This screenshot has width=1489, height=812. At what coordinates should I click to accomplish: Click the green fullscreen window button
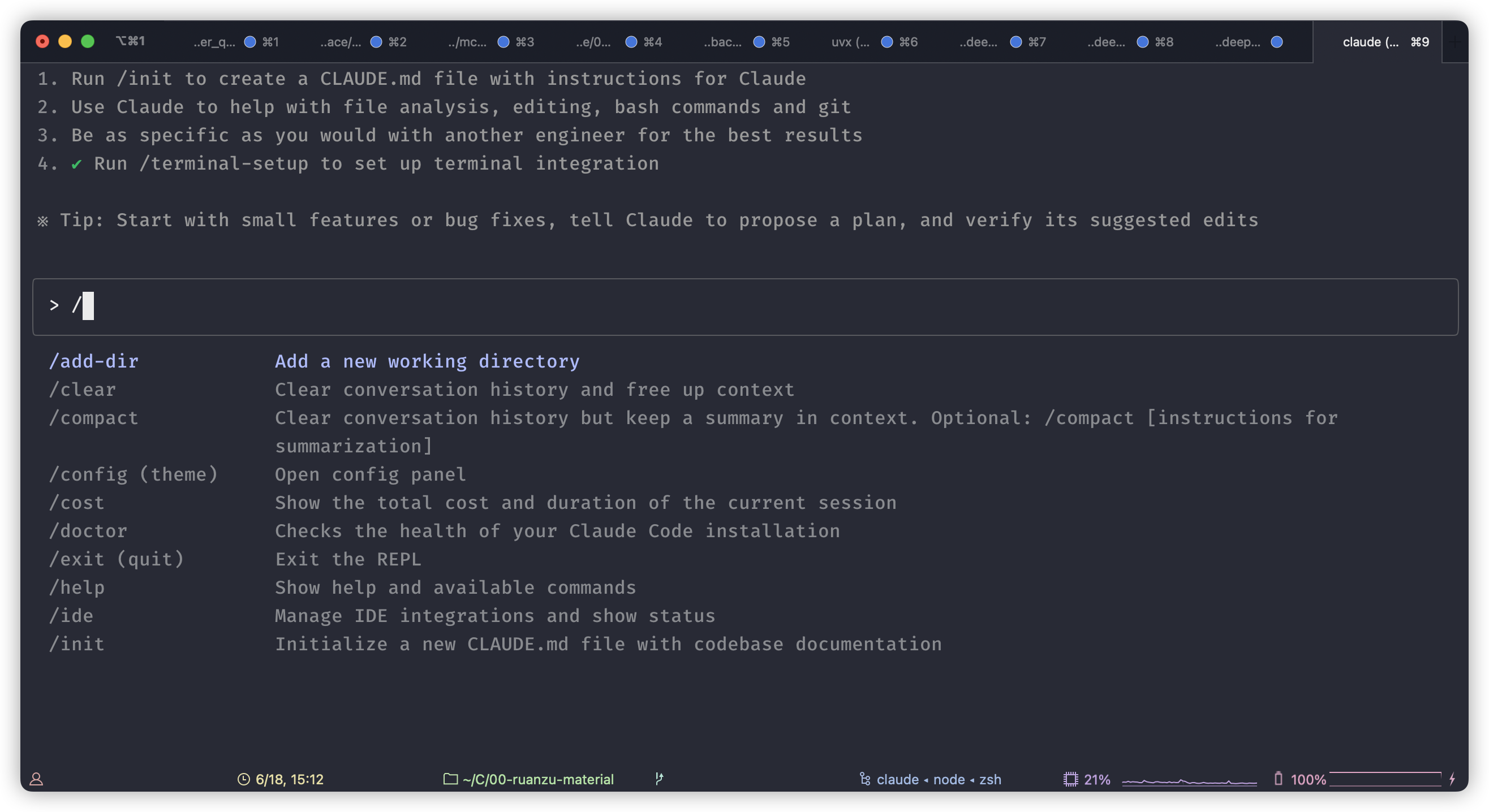pos(88,41)
